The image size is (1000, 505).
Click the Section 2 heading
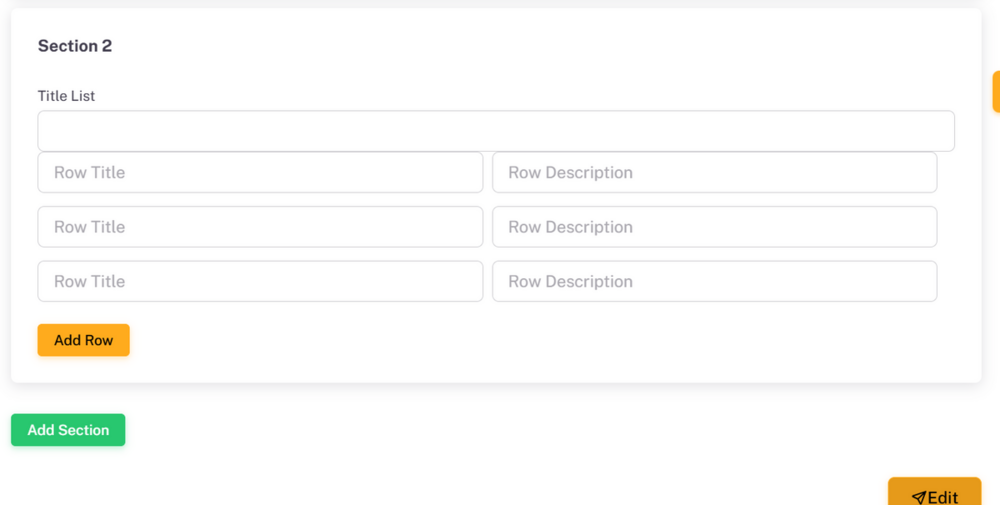click(x=75, y=46)
